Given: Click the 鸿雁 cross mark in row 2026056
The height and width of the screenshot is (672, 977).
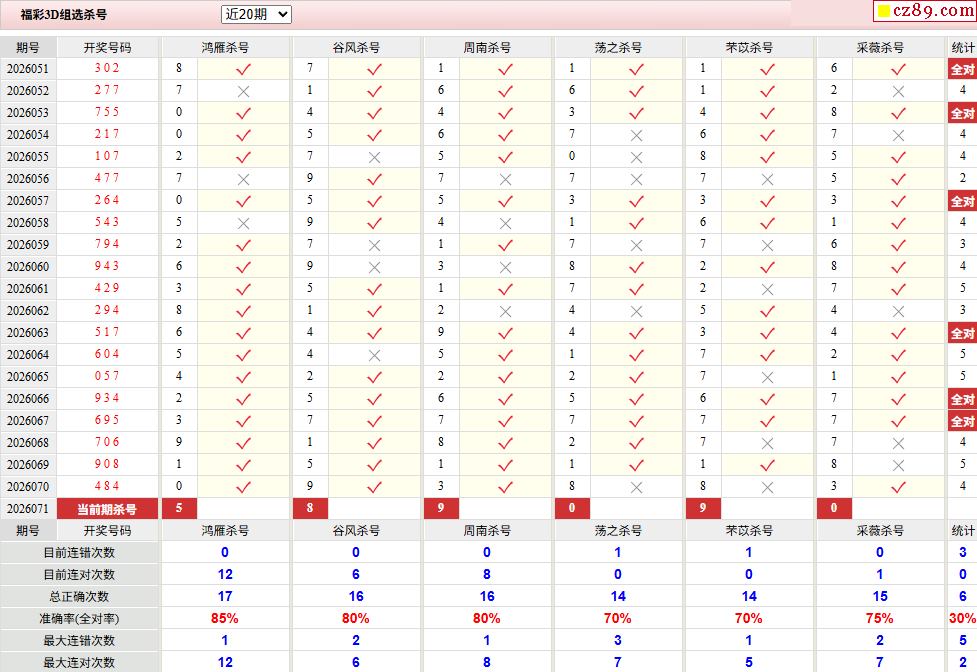Looking at the screenshot, I should pos(244,179).
